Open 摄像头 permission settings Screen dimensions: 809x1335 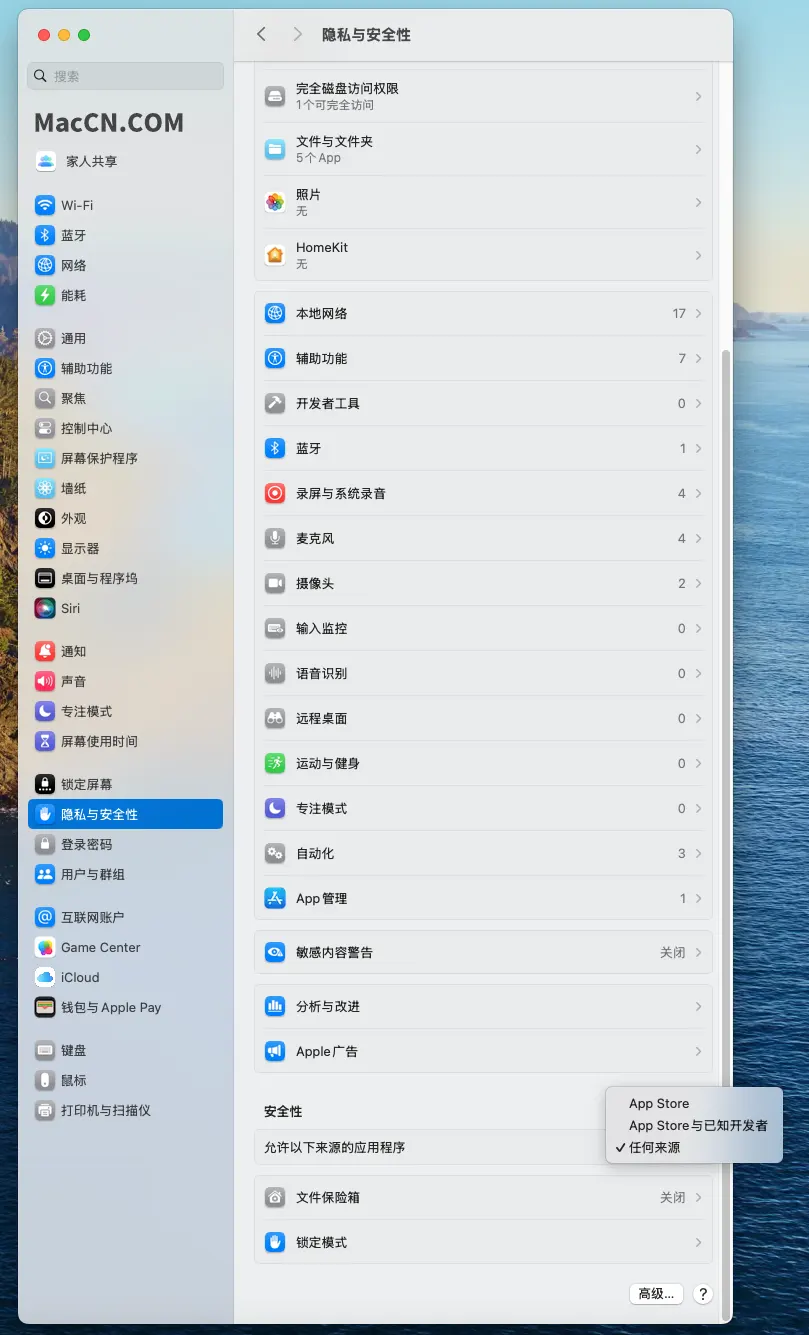click(x=274, y=583)
